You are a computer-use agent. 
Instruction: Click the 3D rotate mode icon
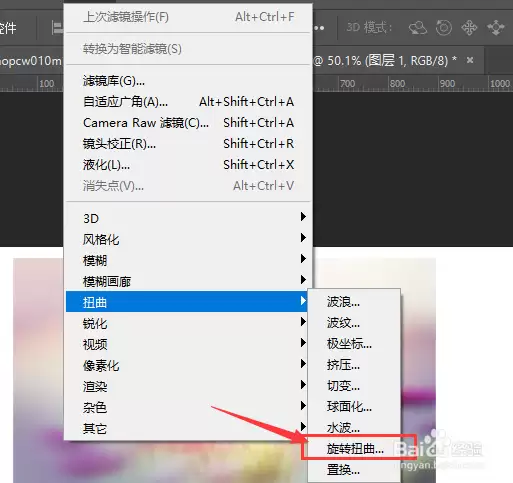tap(418, 28)
